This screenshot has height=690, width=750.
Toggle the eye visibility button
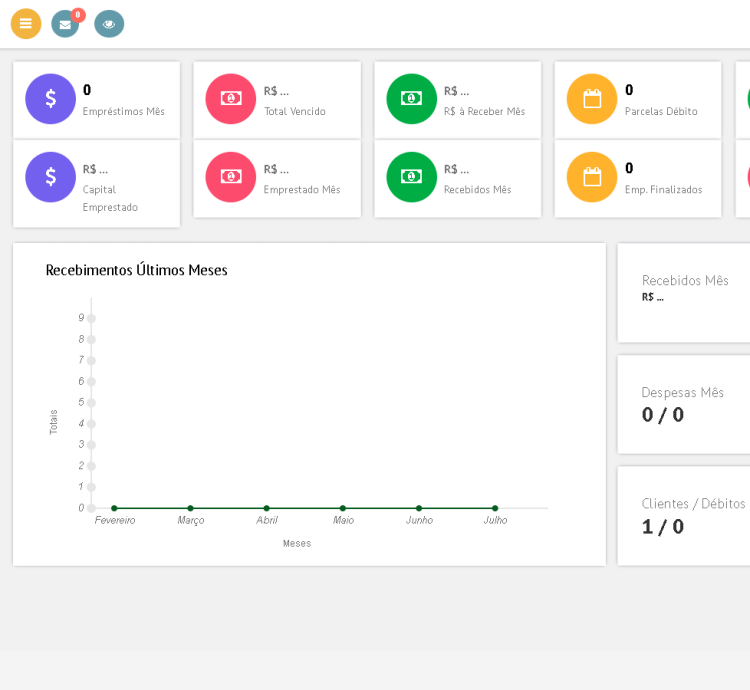(109, 24)
